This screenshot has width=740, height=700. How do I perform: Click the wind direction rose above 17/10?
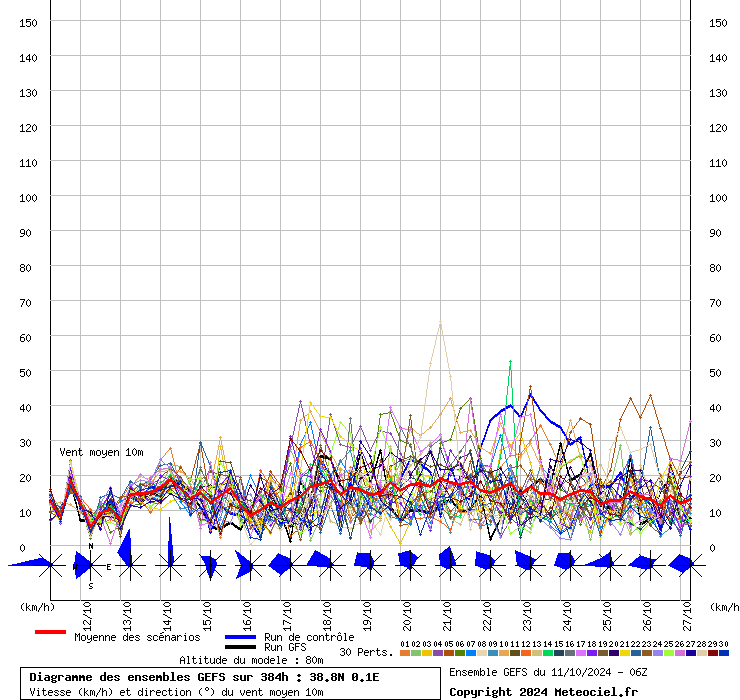click(x=284, y=565)
